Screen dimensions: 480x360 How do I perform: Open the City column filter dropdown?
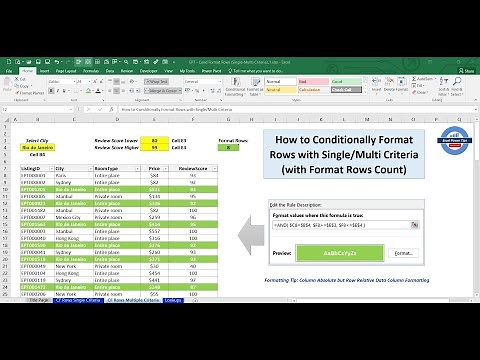pyautogui.click(x=90, y=169)
